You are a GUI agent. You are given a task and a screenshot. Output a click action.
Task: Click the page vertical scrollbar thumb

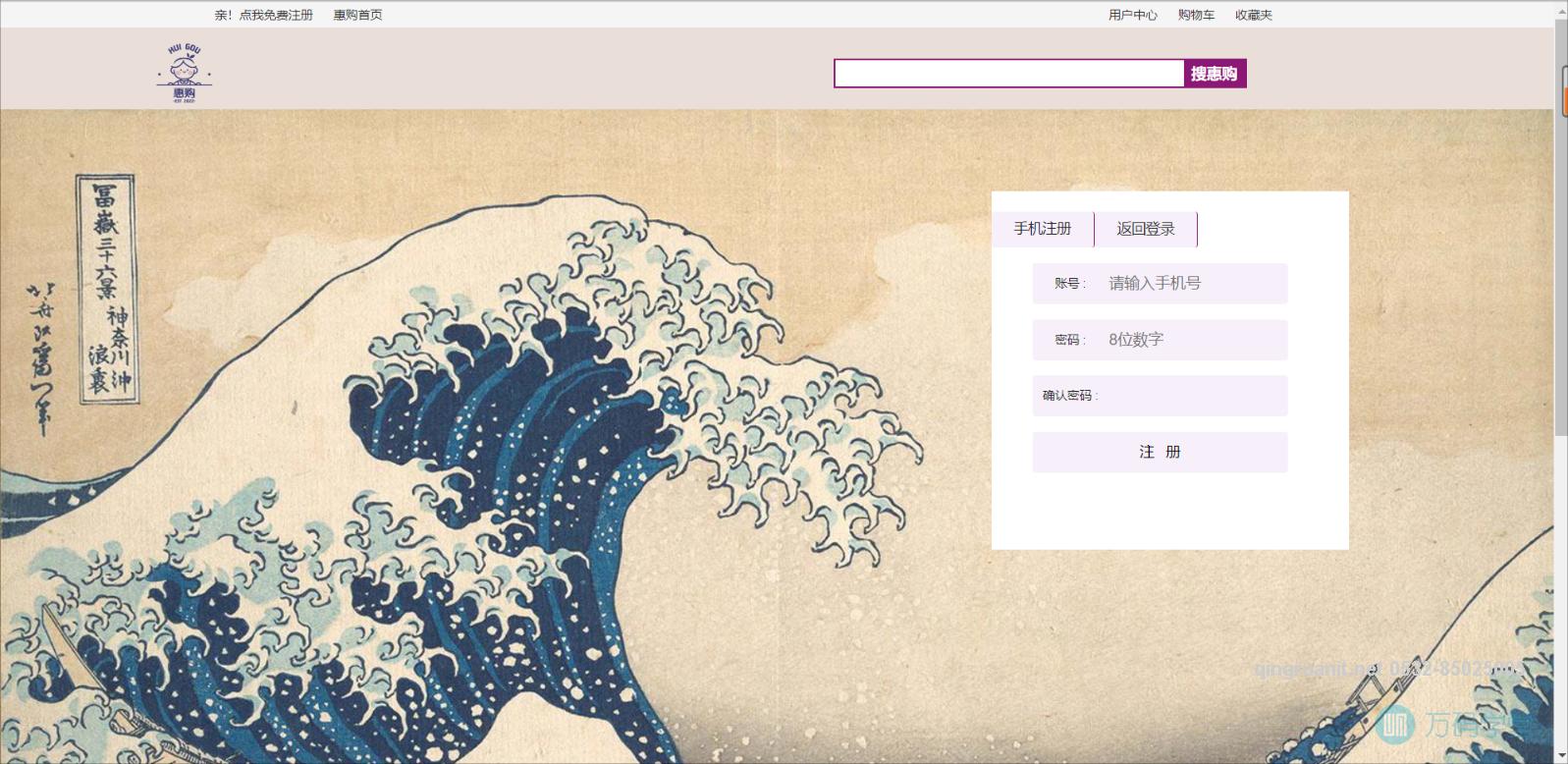1561,226
